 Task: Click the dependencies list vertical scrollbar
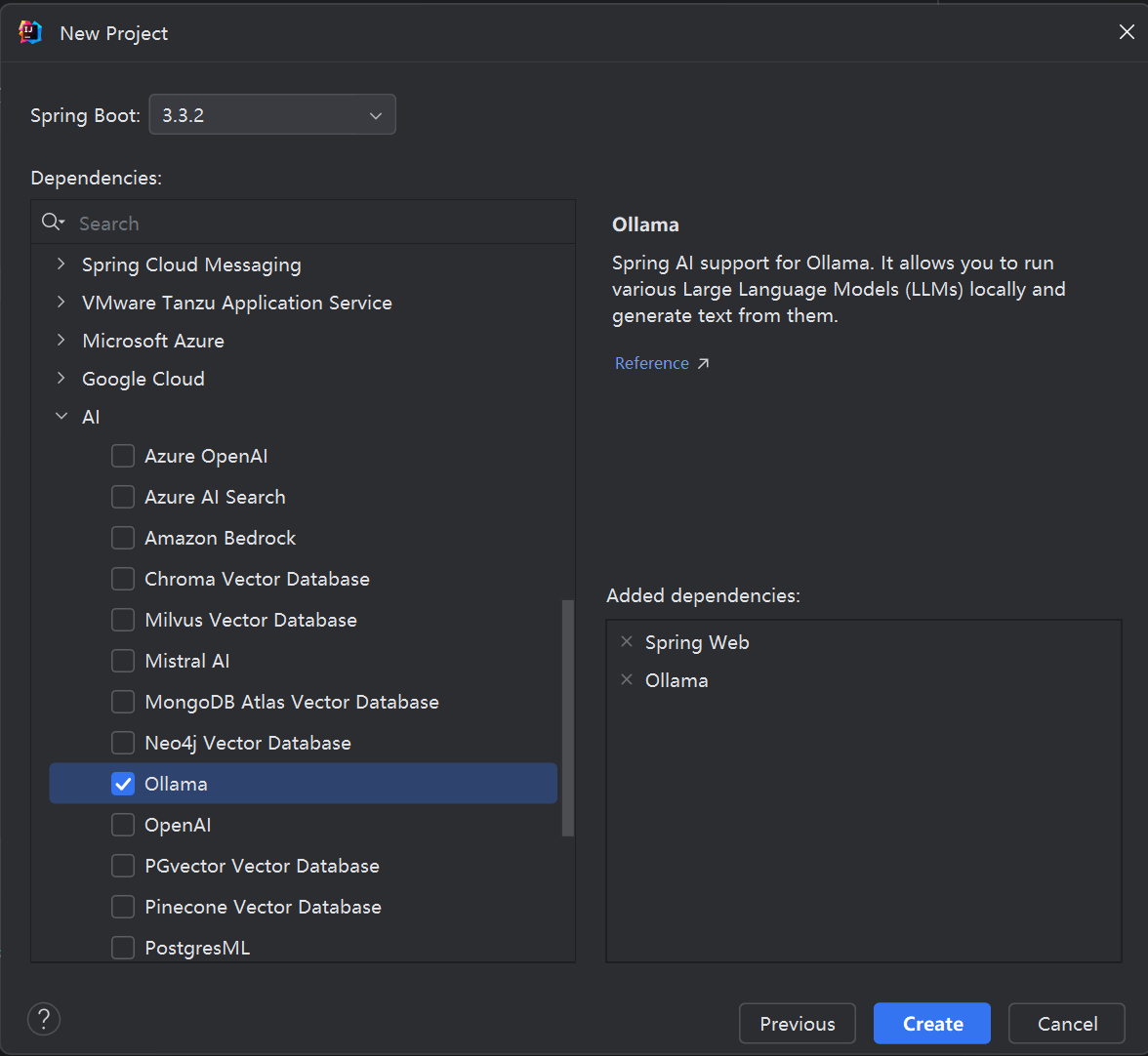[x=568, y=717]
